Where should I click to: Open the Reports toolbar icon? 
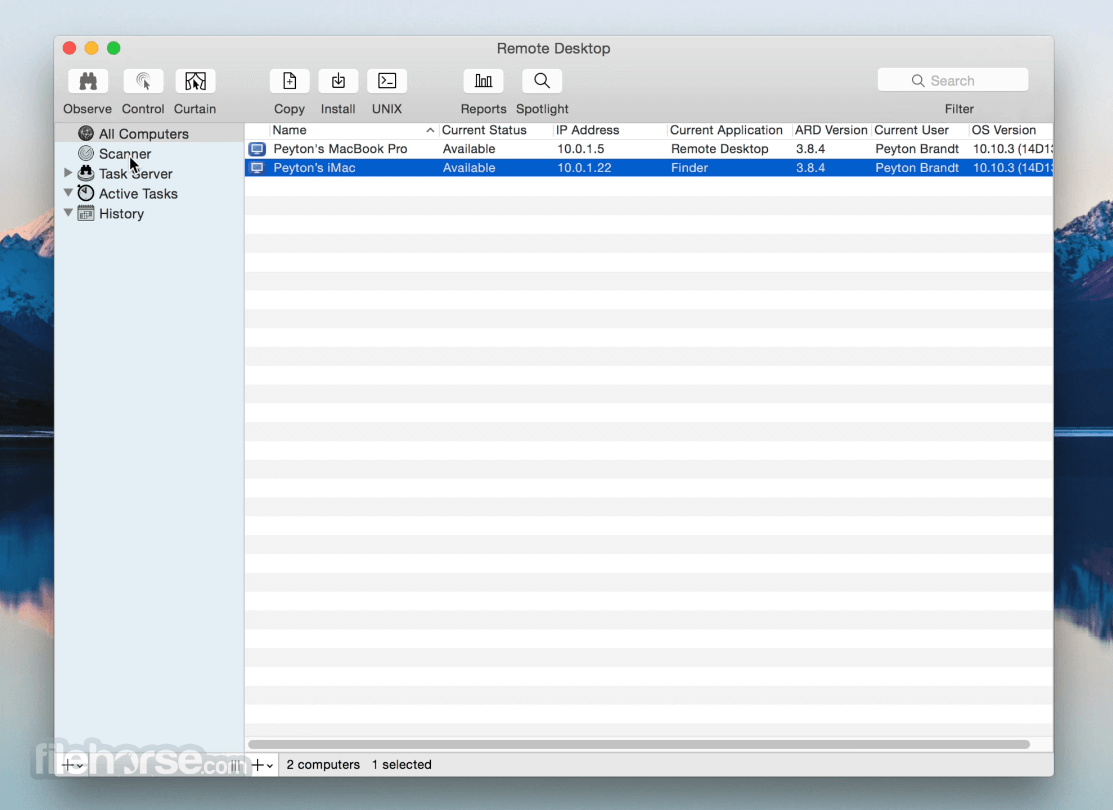pyautogui.click(x=483, y=81)
